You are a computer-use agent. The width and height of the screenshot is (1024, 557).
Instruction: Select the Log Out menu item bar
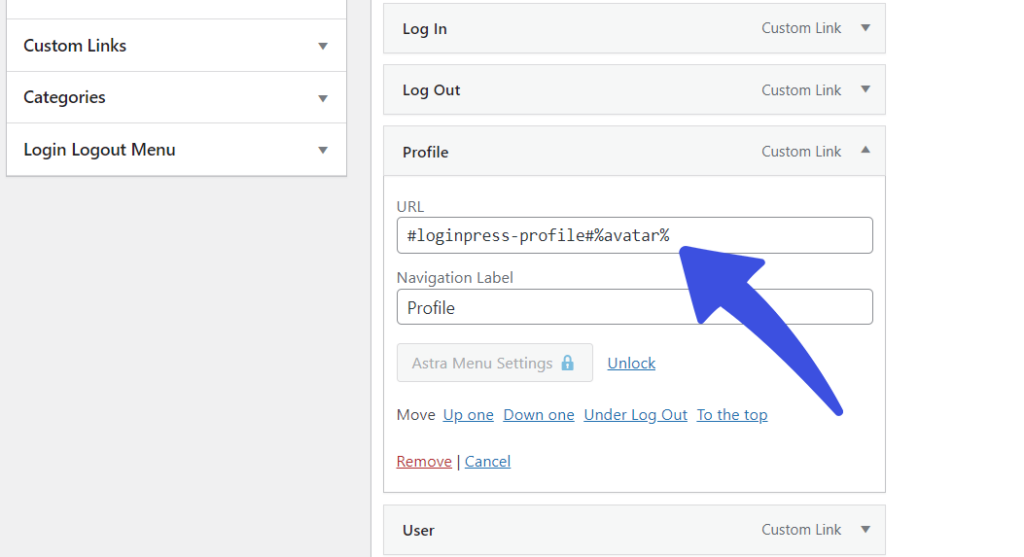click(x=634, y=89)
